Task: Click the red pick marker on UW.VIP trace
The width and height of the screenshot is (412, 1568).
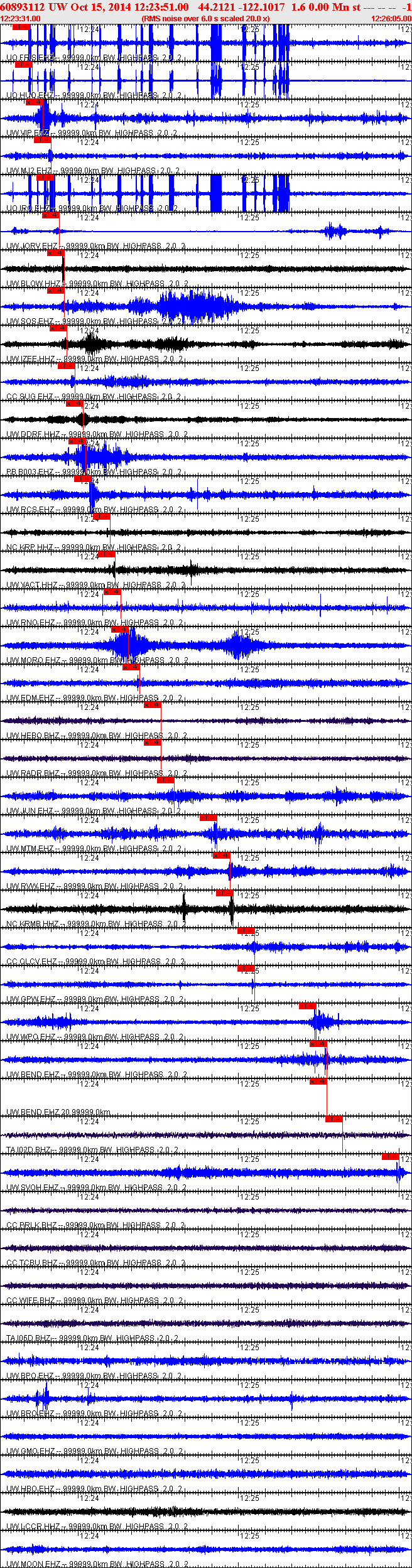Action: click(34, 102)
